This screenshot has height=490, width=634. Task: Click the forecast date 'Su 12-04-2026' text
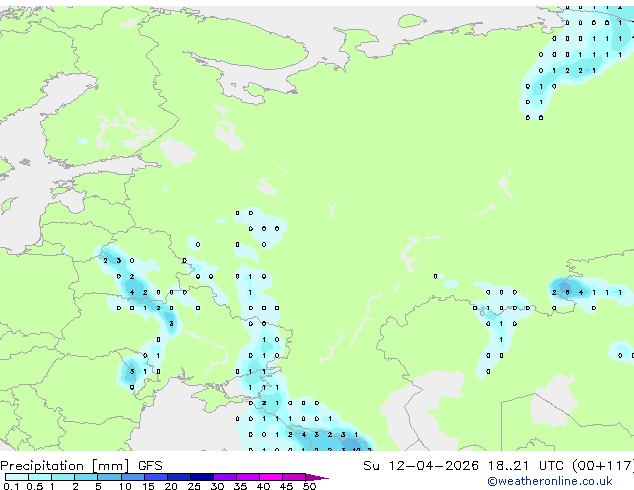pos(421,466)
